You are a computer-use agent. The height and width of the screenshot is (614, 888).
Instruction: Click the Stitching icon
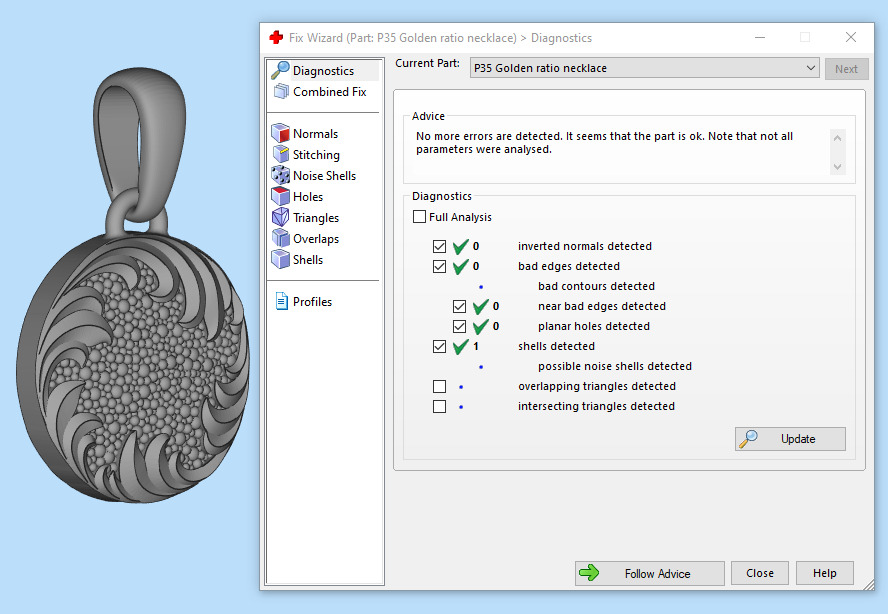tap(280, 154)
